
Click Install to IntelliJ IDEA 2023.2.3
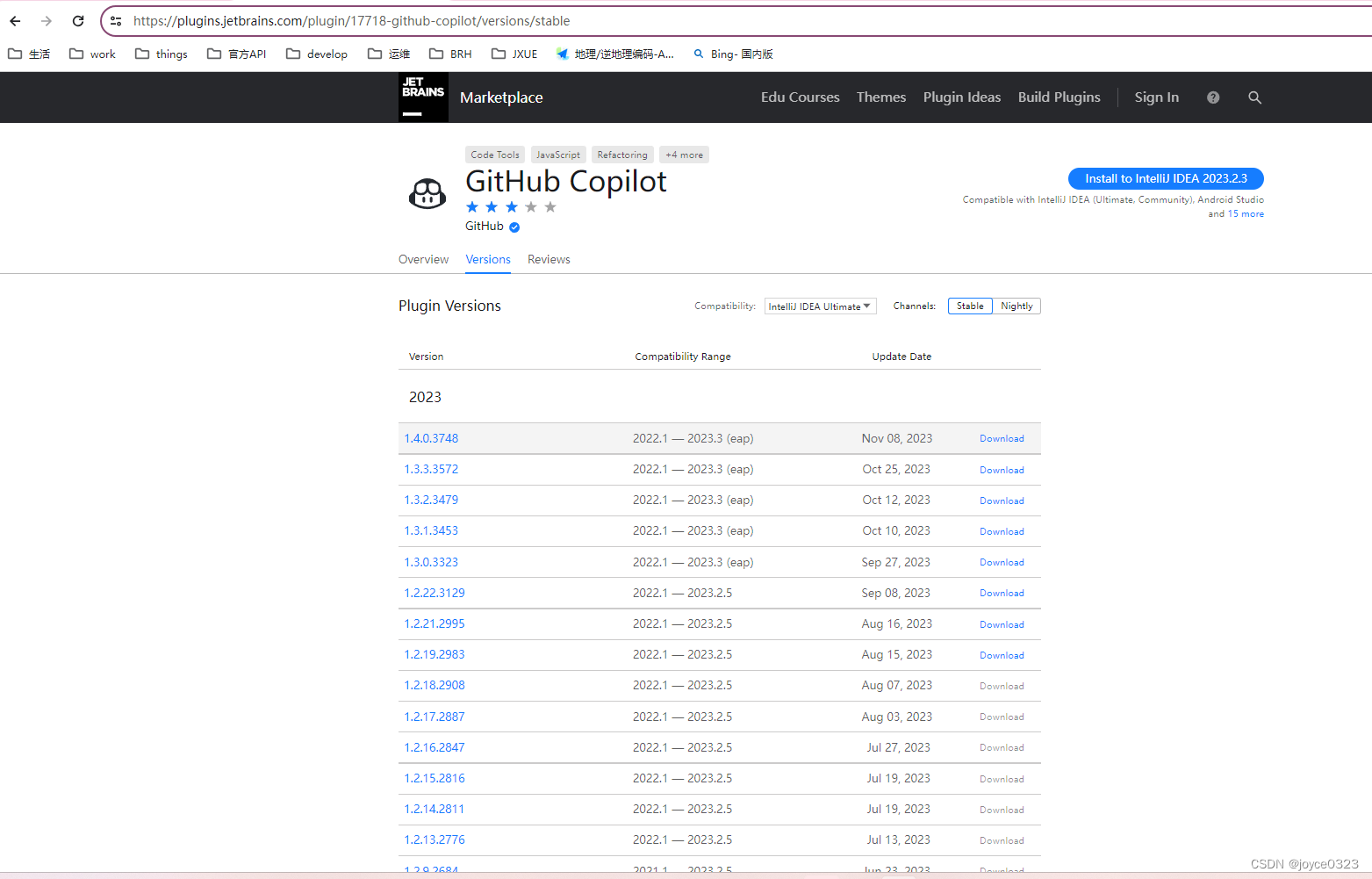coord(1166,178)
